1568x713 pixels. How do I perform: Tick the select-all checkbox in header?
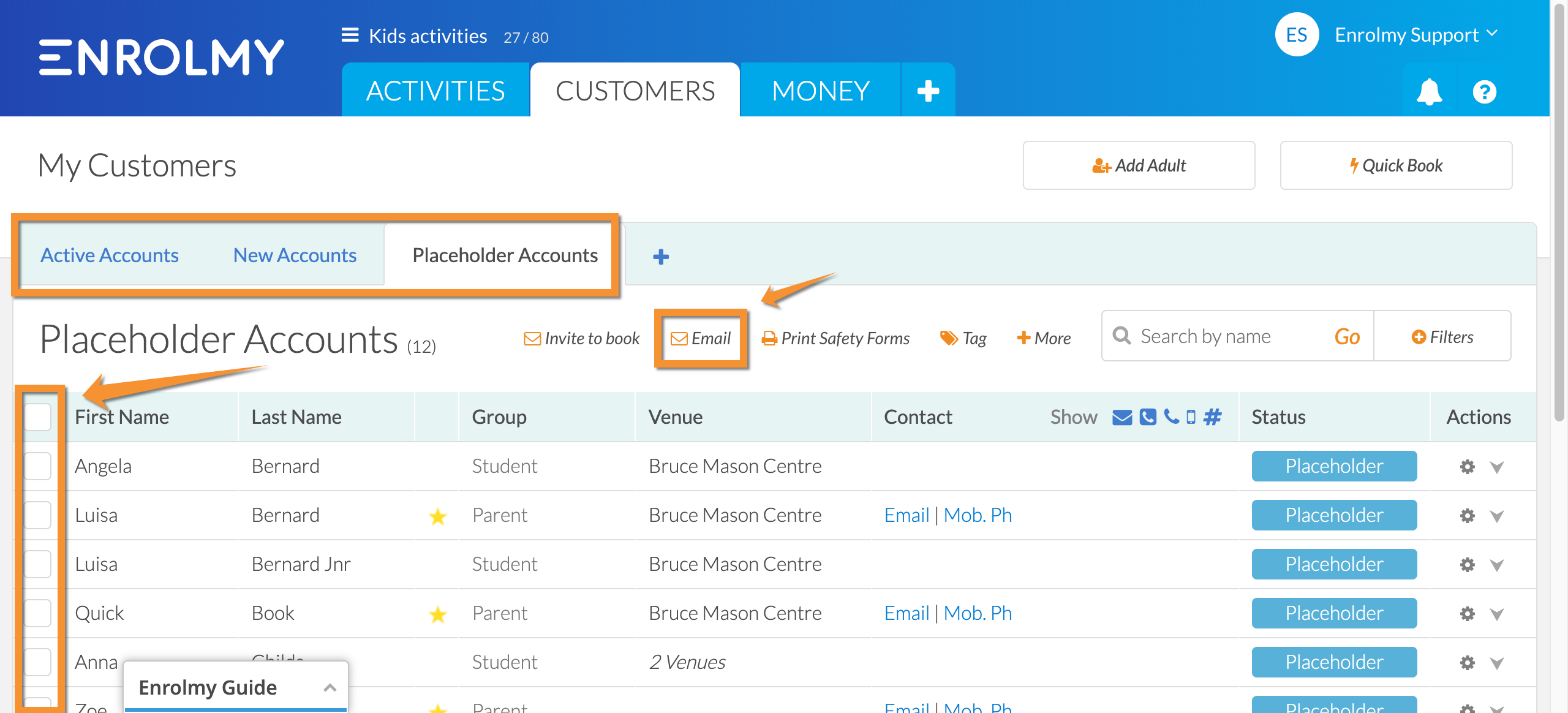click(37, 417)
